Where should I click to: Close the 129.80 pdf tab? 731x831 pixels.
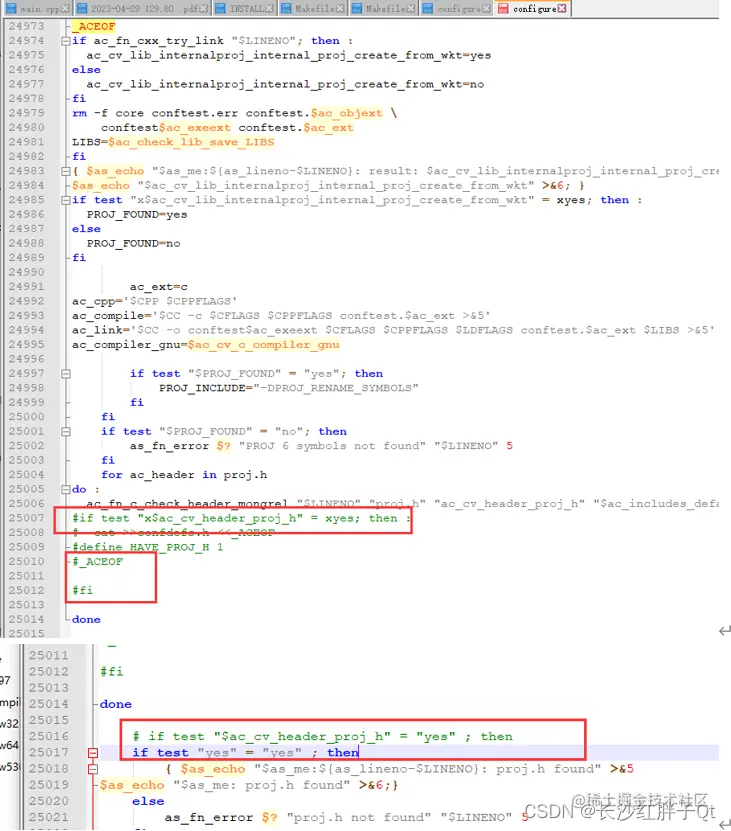pyautogui.click(x=204, y=8)
